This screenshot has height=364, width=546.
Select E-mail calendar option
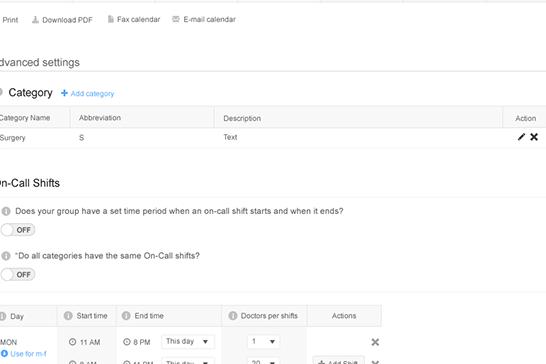(x=209, y=20)
